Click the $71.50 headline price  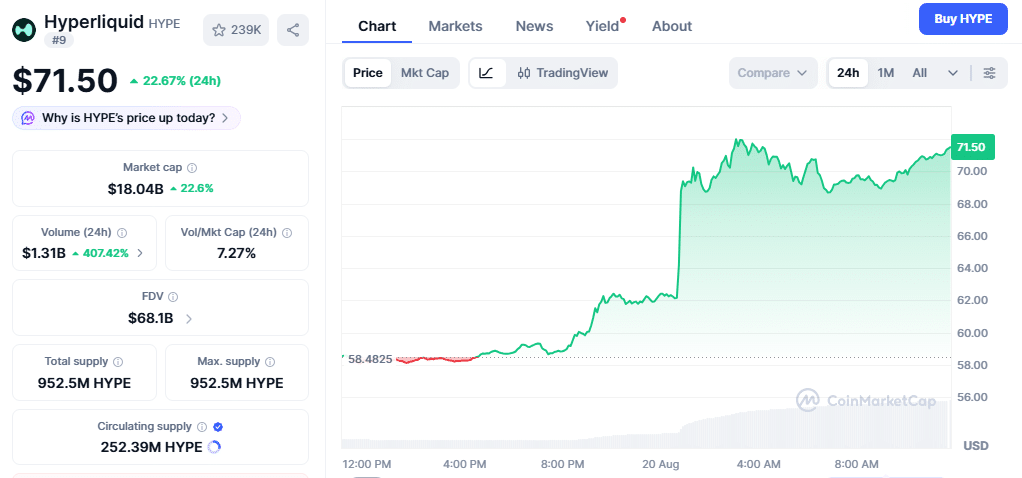(65, 80)
